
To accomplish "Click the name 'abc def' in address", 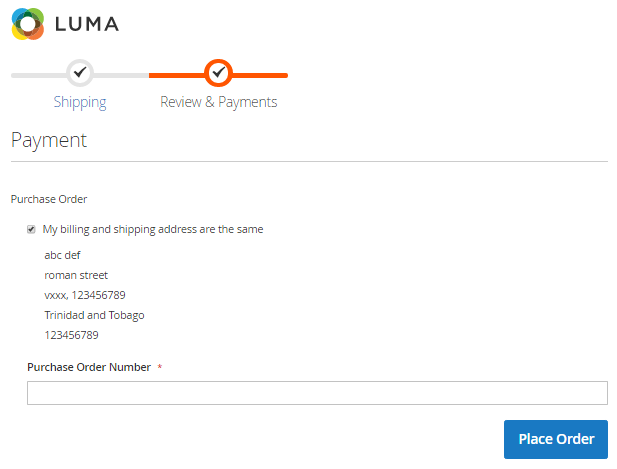I will [62, 255].
